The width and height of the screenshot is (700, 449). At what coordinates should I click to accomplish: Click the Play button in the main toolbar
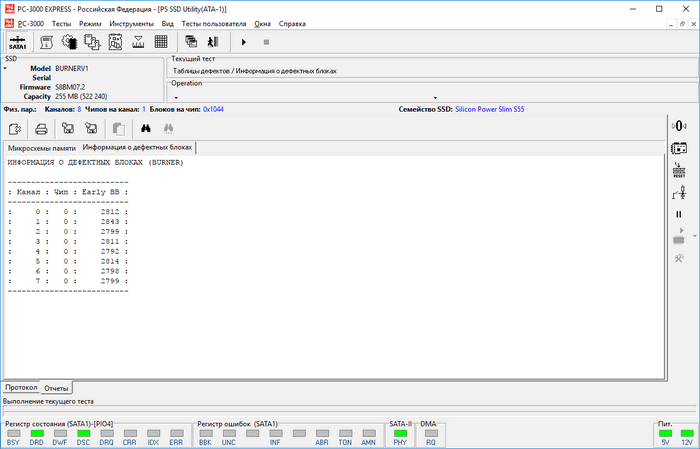244,42
